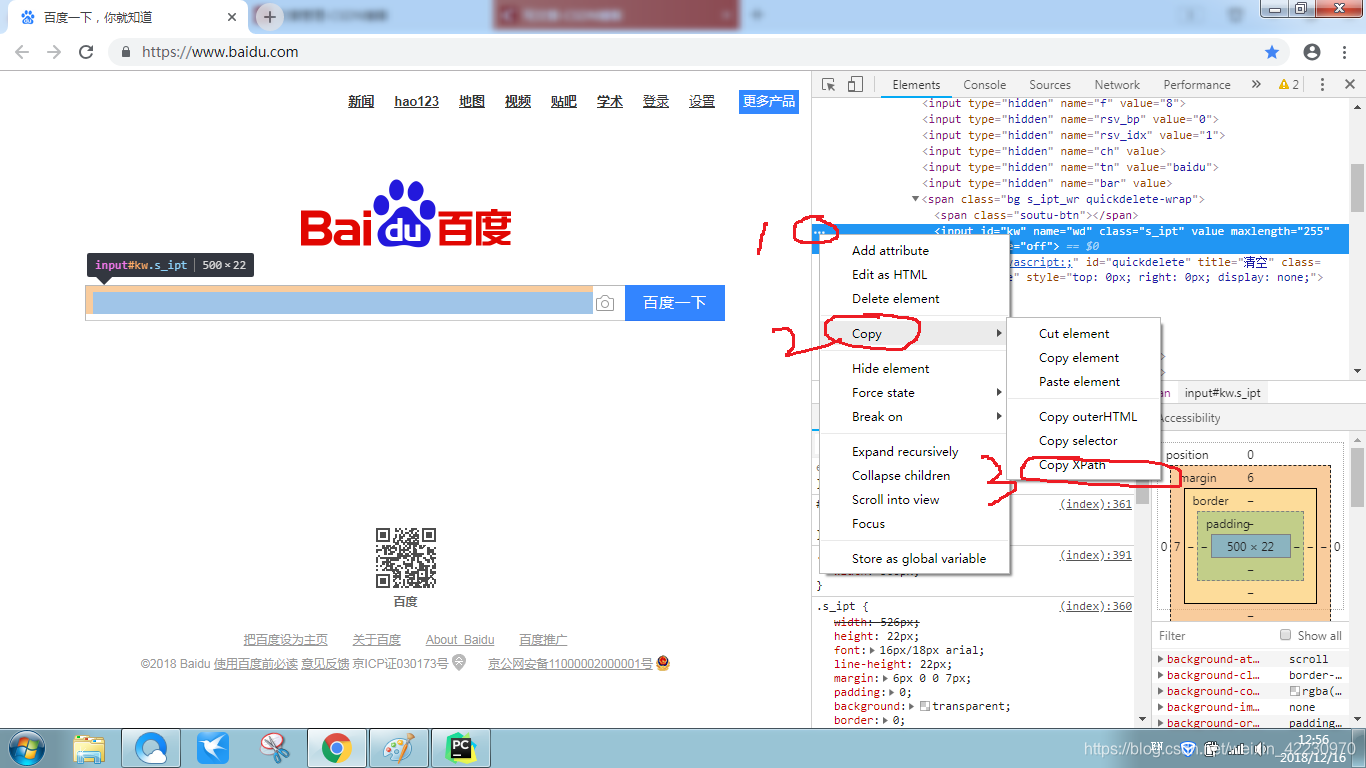
Task: Click the transparent background color swatch
Action: click(x=925, y=706)
